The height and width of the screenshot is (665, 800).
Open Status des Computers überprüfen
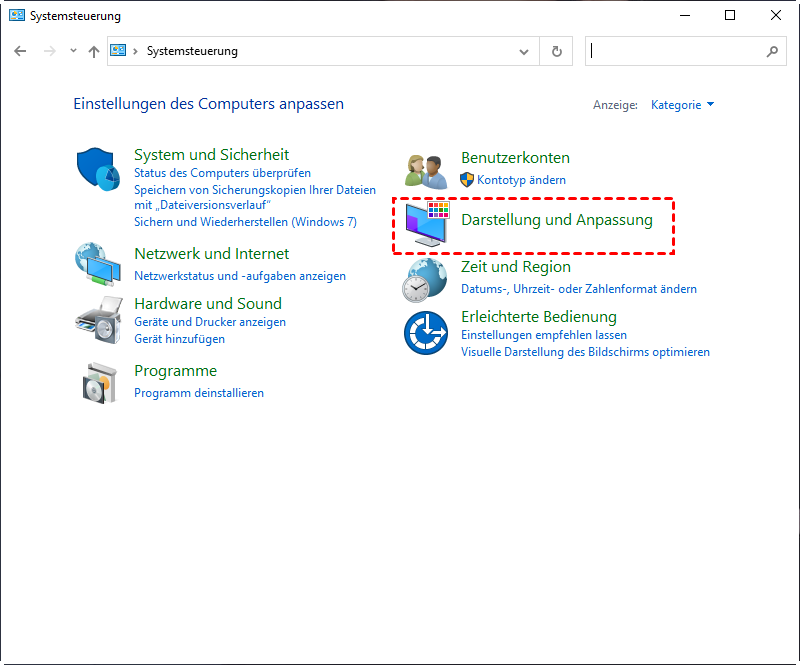pos(222,173)
